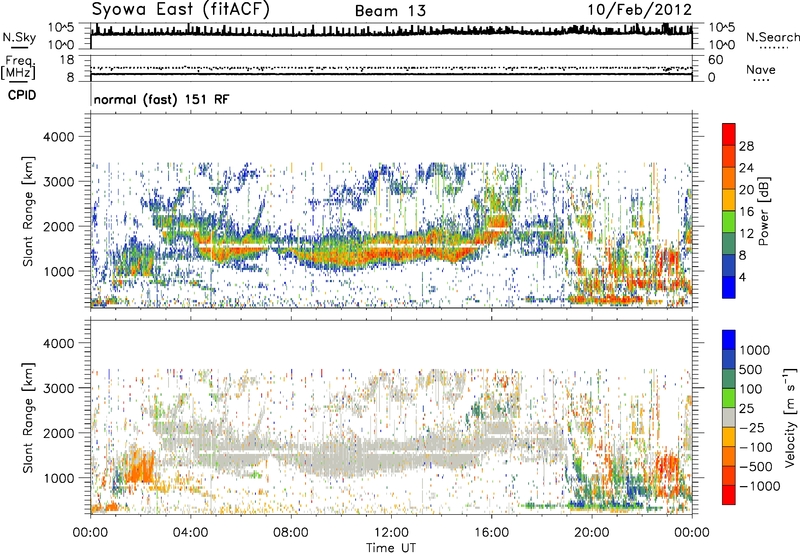The image size is (800, 554).
Task: Click the 'Slant Range [km]' label of velocity panel
Action: pyautogui.click(x=29, y=418)
